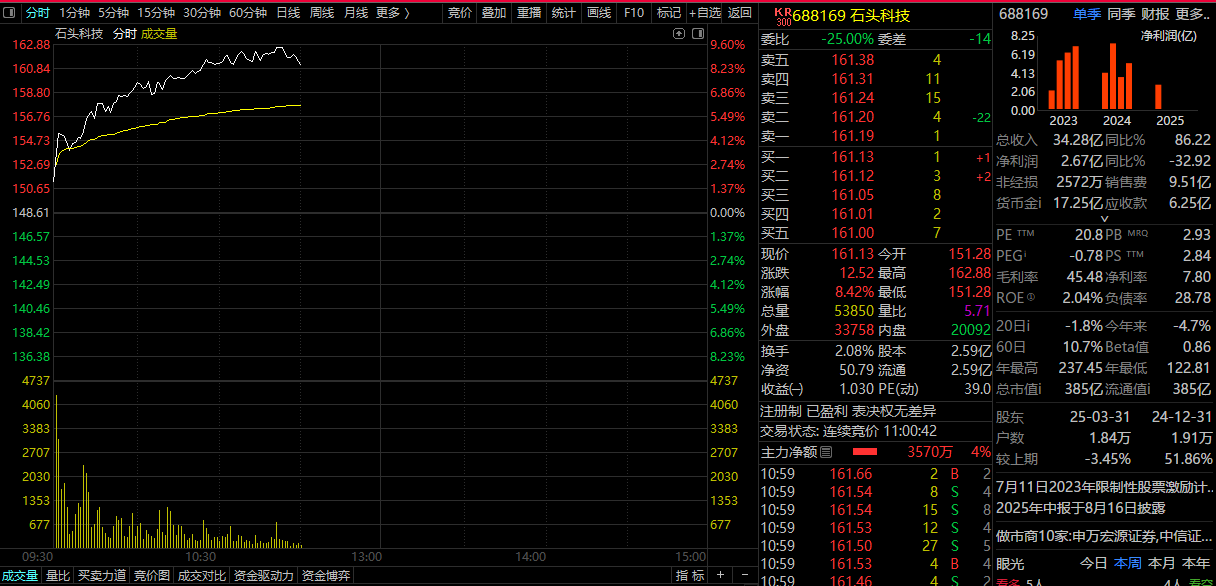The height and width of the screenshot is (586, 1216).
Task: Click the 2025 bar in profit chart
Action: 1158,96
